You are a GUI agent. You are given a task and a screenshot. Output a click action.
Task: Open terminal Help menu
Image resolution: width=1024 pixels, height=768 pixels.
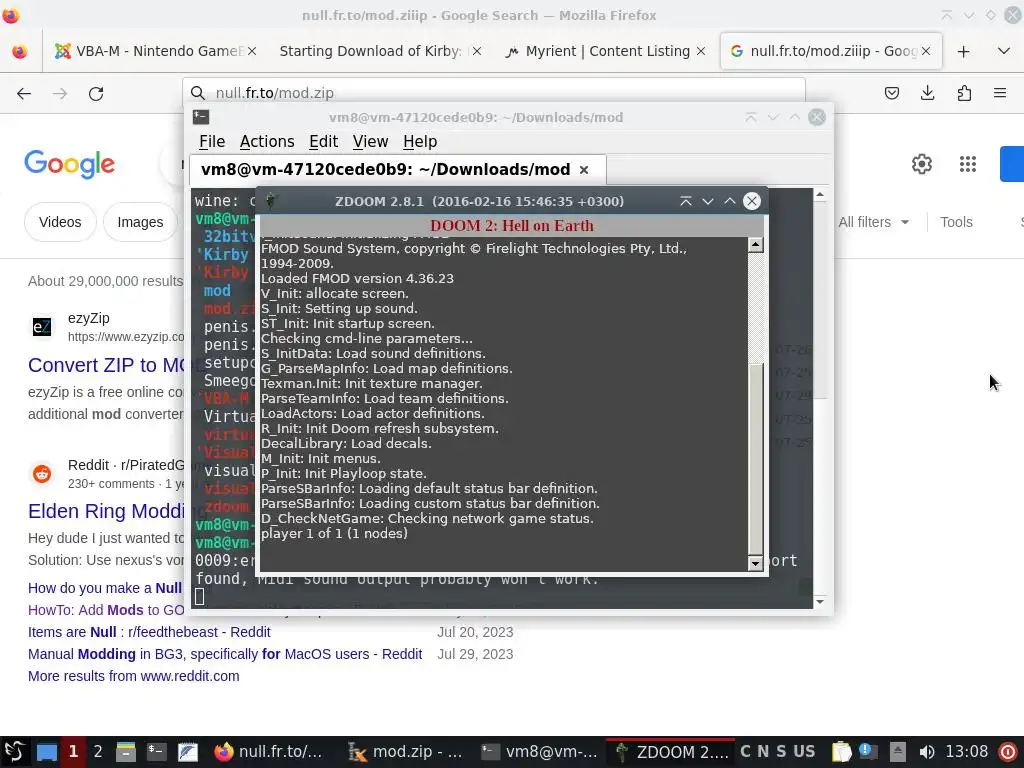click(x=420, y=142)
